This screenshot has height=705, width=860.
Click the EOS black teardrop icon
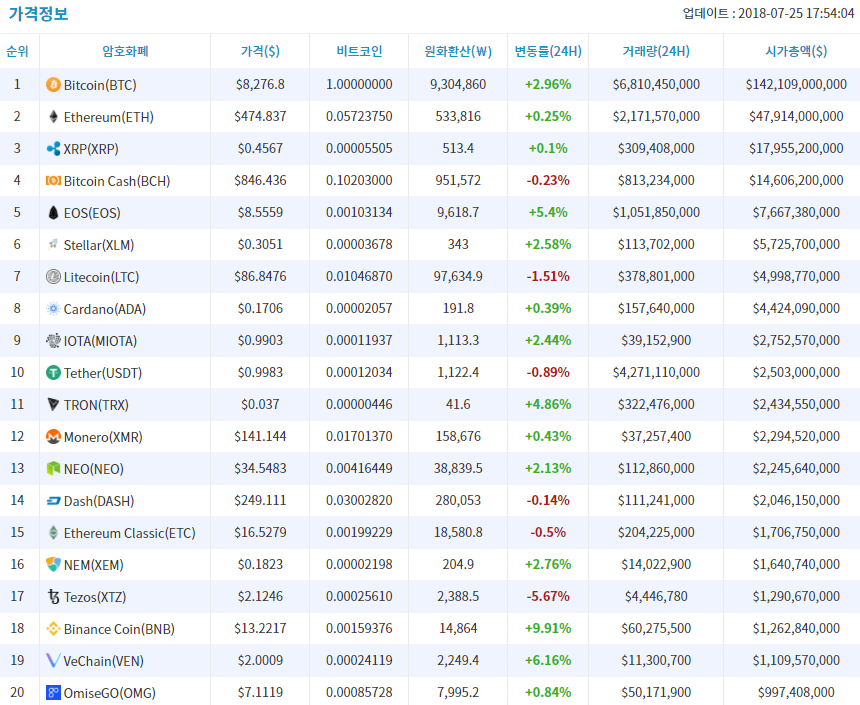point(53,212)
